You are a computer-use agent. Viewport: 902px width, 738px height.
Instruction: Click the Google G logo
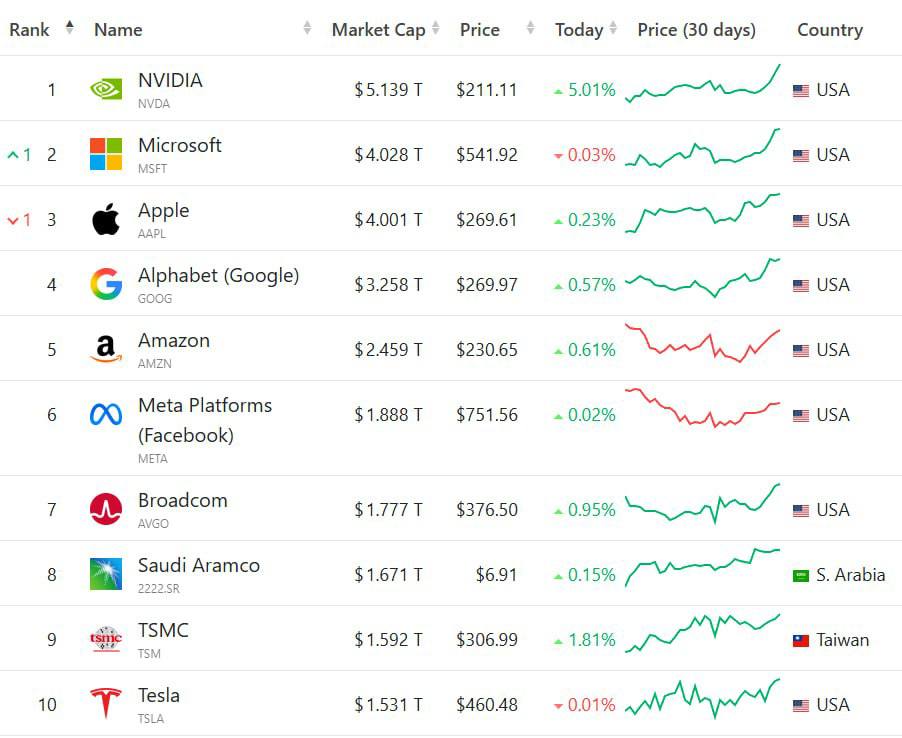tap(106, 285)
